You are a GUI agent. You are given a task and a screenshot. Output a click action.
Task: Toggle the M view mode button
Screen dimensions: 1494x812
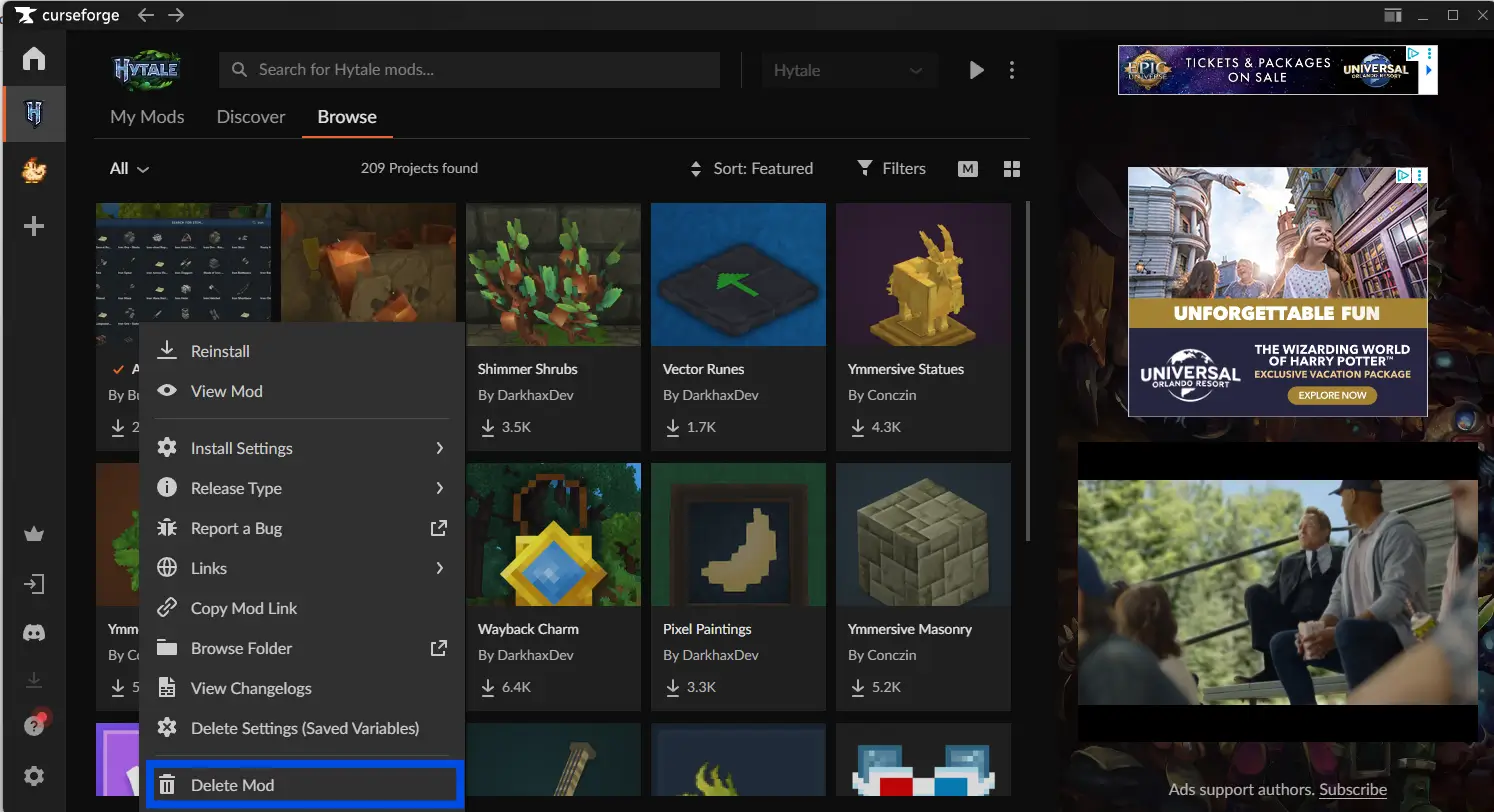[967, 169]
